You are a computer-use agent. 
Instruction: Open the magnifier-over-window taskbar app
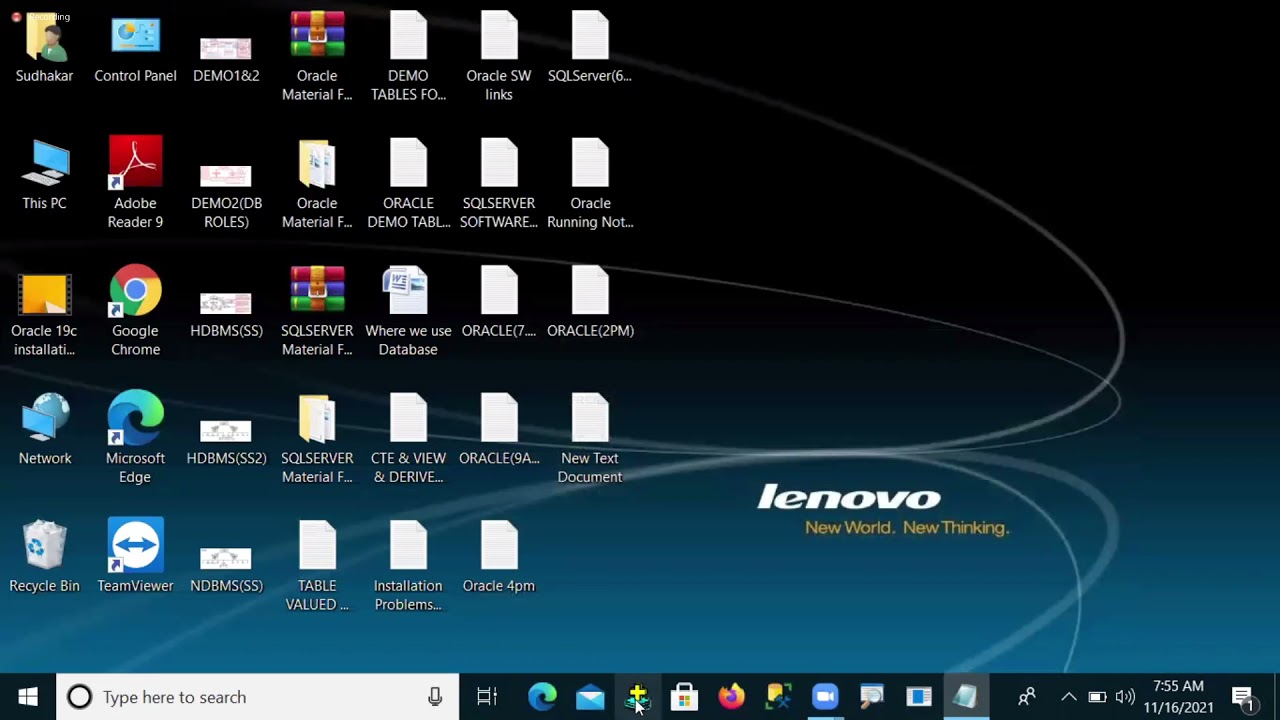[x=872, y=697]
